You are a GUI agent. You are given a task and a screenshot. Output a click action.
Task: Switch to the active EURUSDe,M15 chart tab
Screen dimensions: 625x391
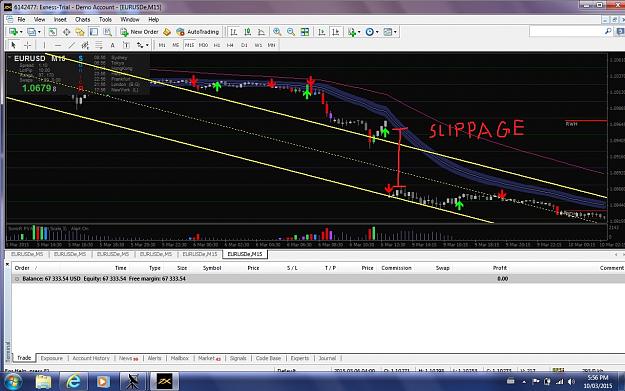tap(245, 254)
